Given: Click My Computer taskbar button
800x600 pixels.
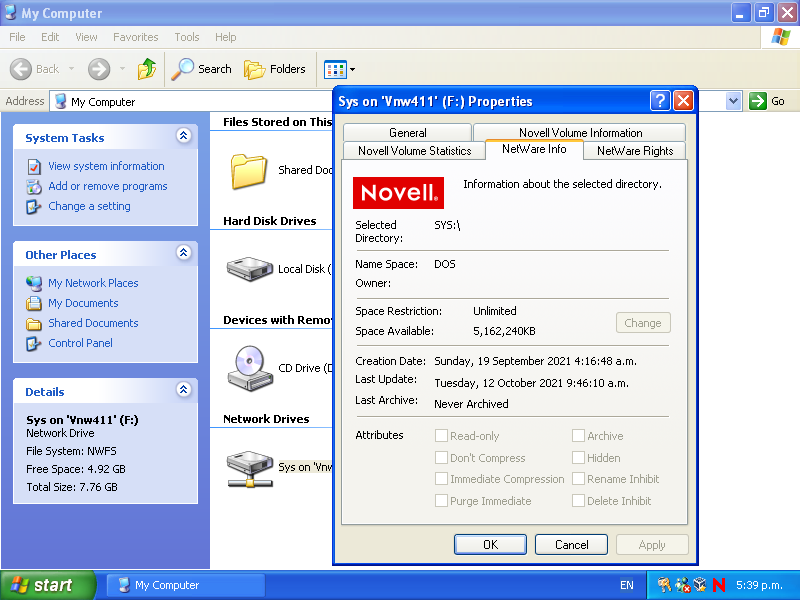Looking at the screenshot, I should (x=186, y=585).
